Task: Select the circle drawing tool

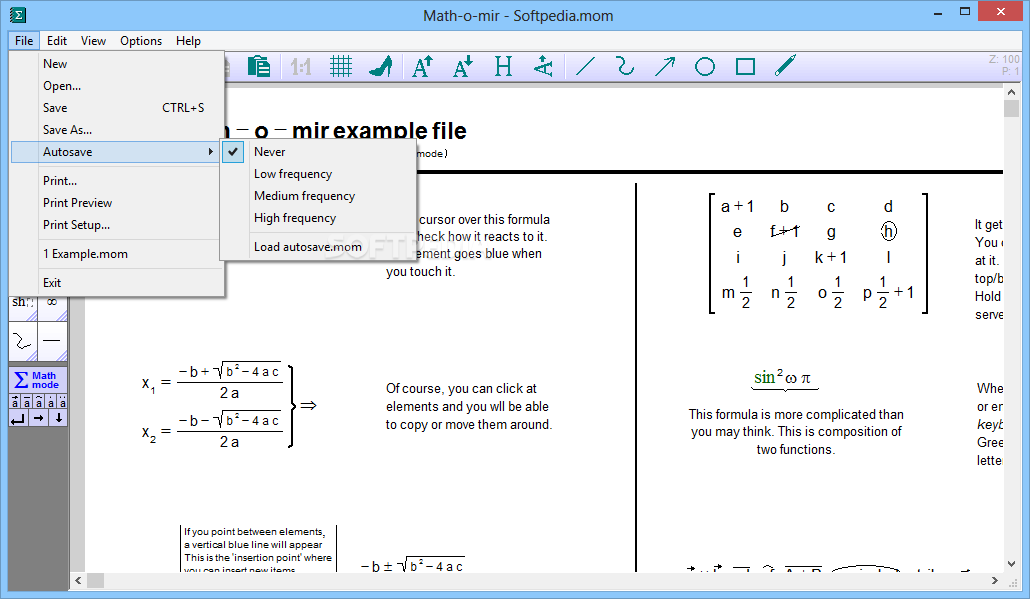Action: (x=705, y=66)
